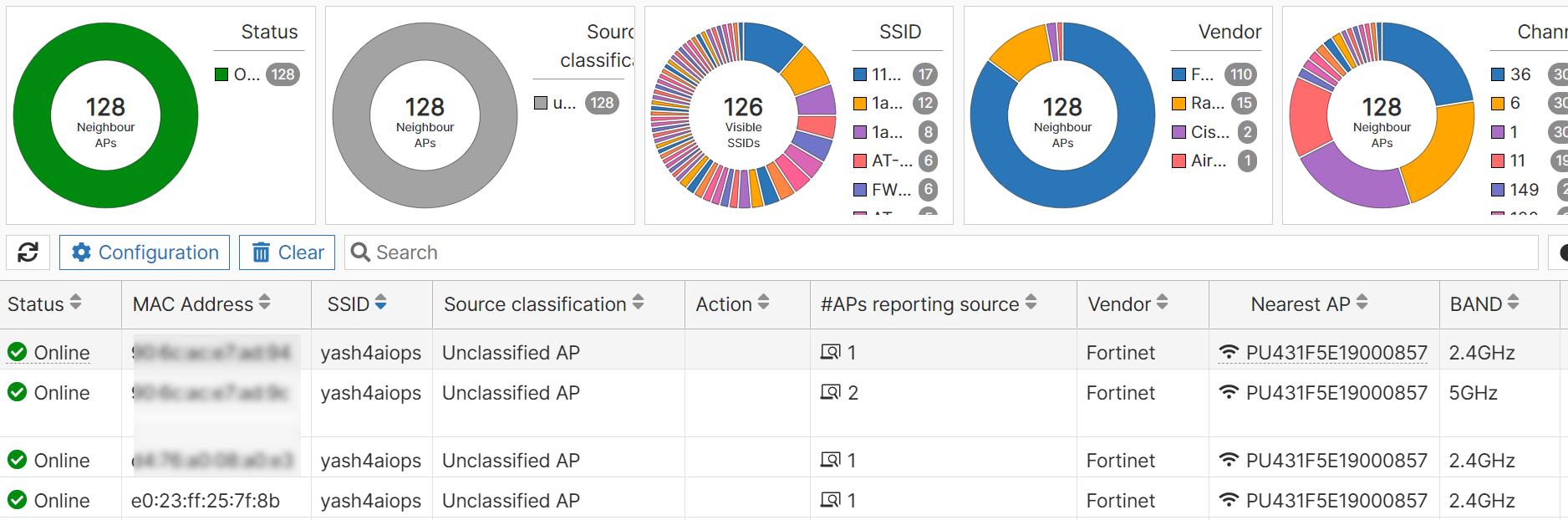Click the Online status link in first row
Viewport: 1568px width, 520px height.
(62, 353)
